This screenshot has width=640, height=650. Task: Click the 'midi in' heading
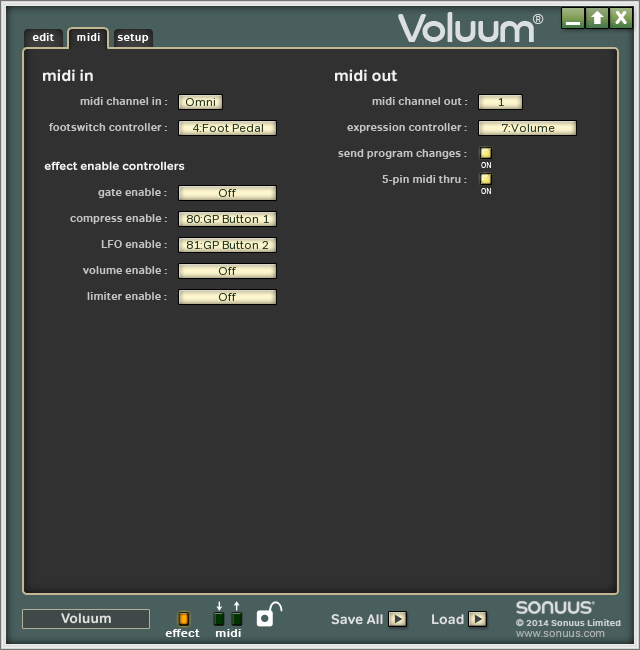tap(68, 76)
